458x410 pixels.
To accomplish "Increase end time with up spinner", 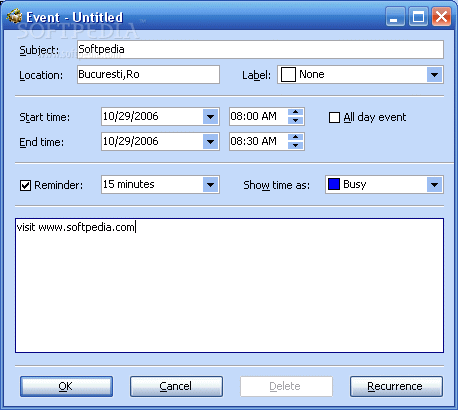I will point(295,137).
